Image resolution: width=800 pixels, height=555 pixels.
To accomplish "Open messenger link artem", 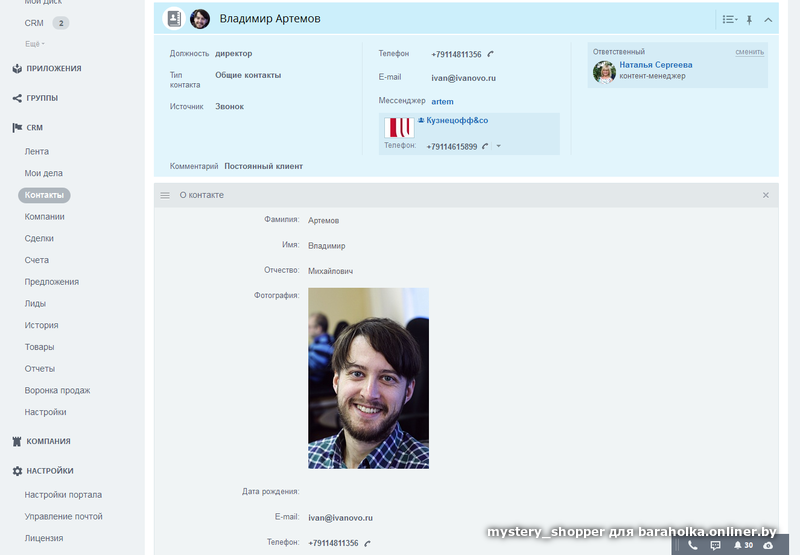I will click(x=442, y=102).
